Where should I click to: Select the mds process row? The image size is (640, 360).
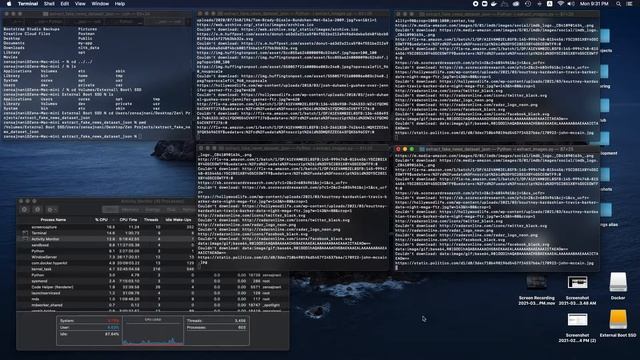point(153,299)
